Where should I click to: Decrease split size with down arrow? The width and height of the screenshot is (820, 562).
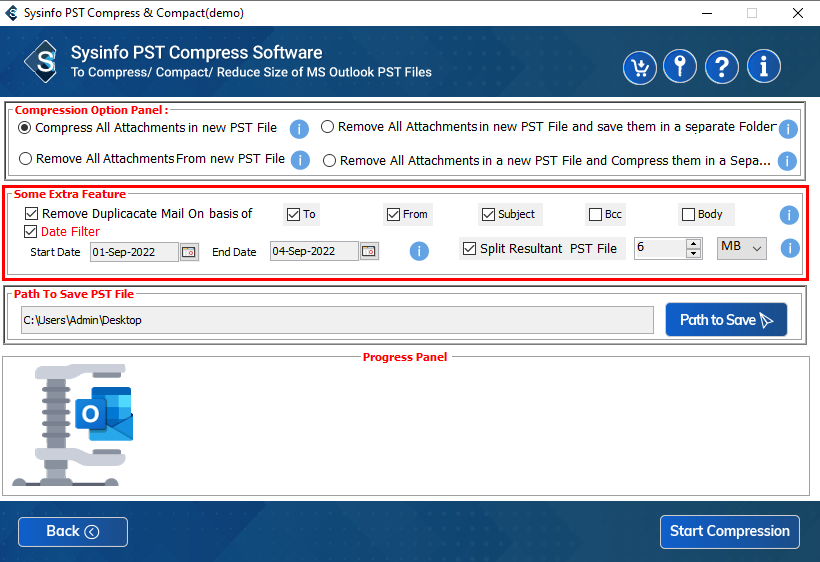point(693,253)
